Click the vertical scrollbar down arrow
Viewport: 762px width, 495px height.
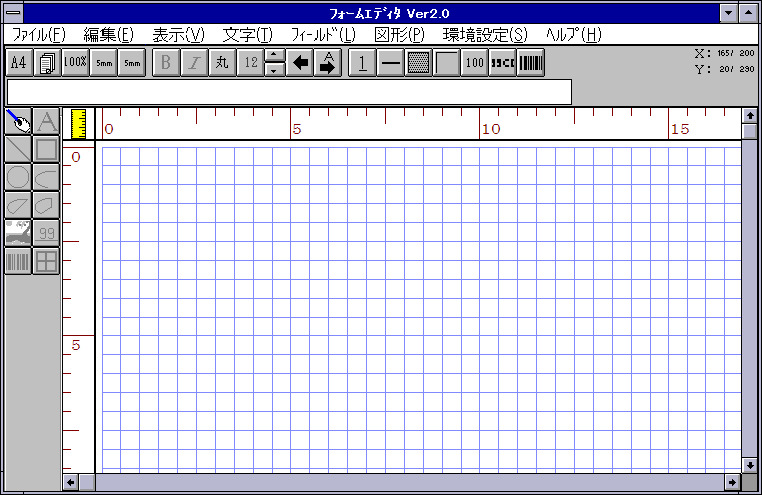click(750, 465)
